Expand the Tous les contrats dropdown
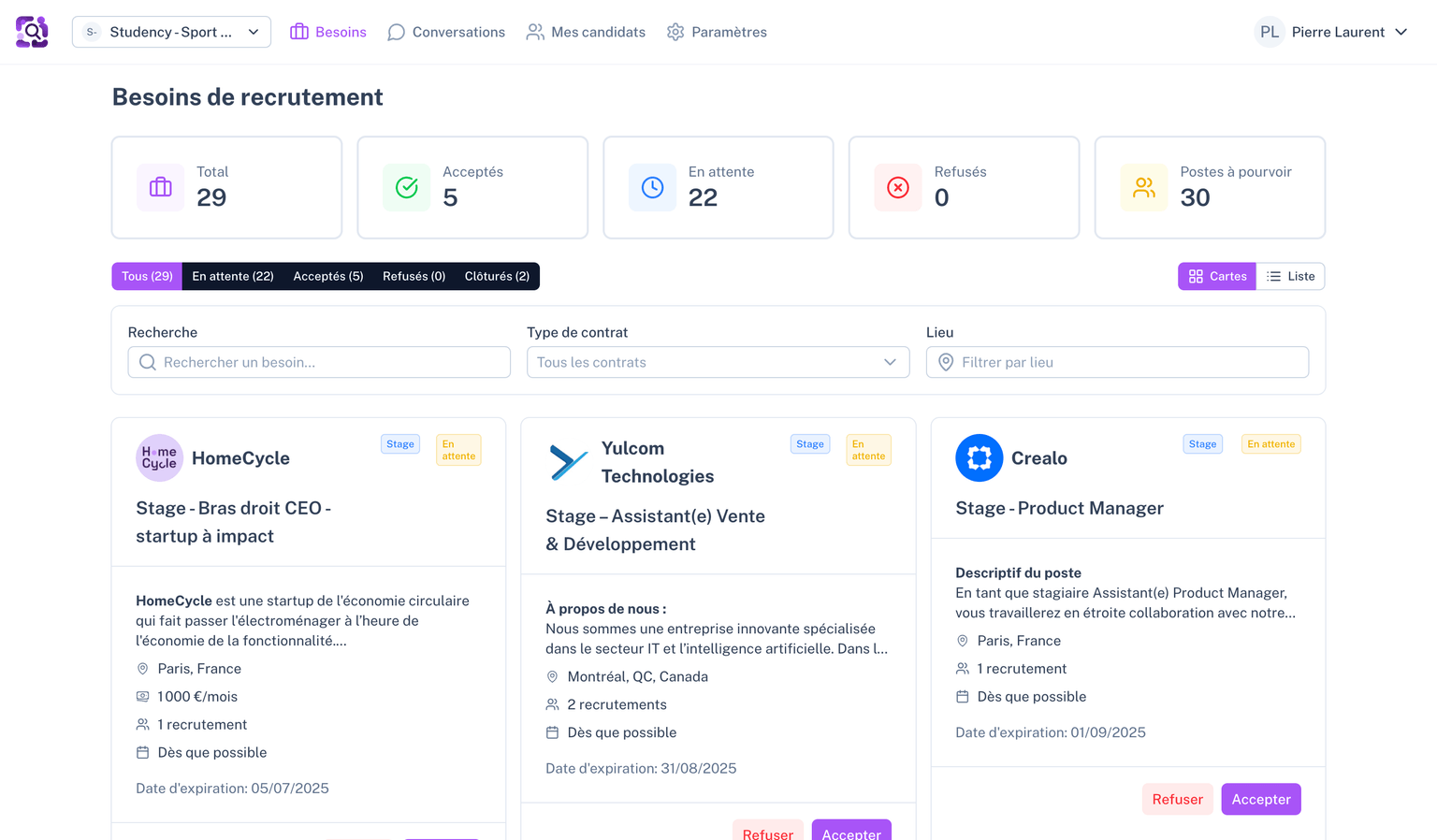The height and width of the screenshot is (840, 1437). 718,362
